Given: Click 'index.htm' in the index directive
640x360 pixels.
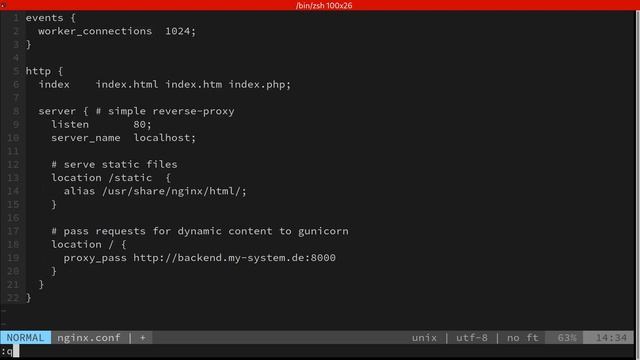Looking at the screenshot, I should pos(193,84).
